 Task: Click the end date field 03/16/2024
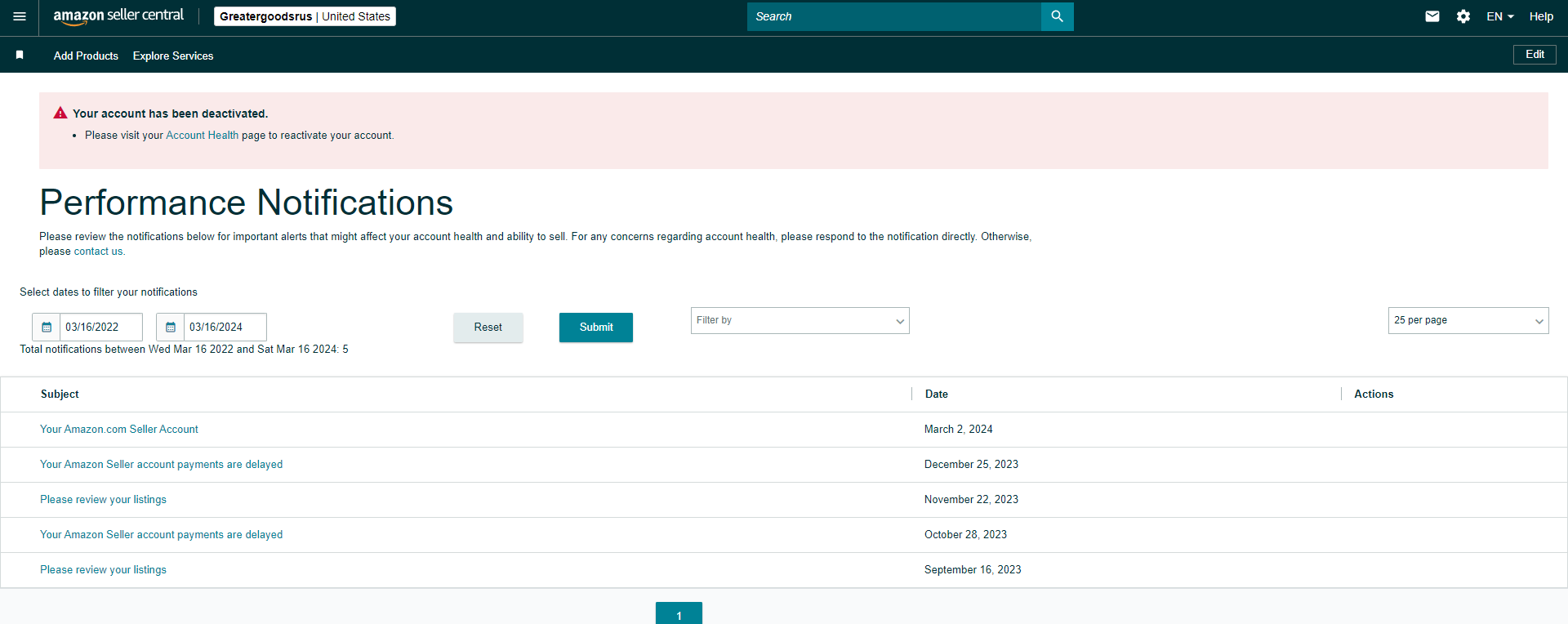225,327
